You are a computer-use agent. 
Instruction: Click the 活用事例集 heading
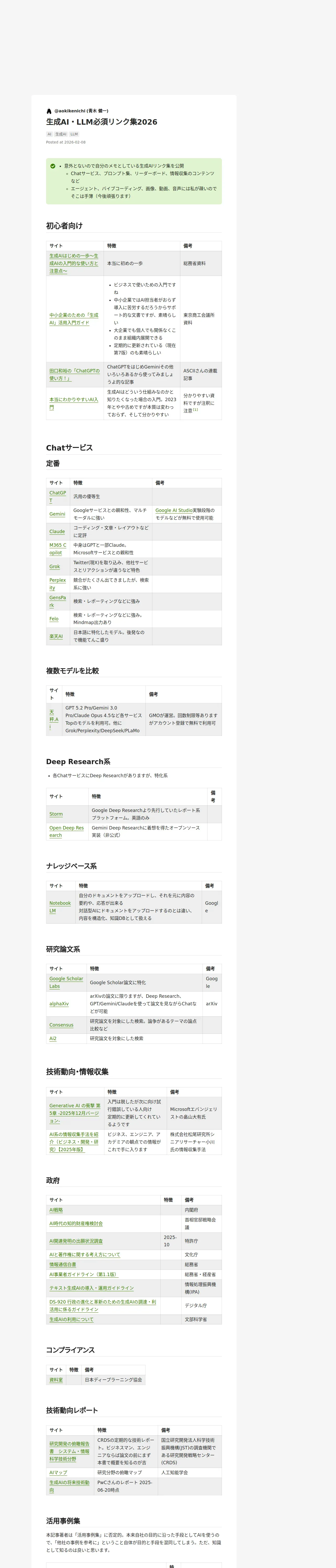63,1521
